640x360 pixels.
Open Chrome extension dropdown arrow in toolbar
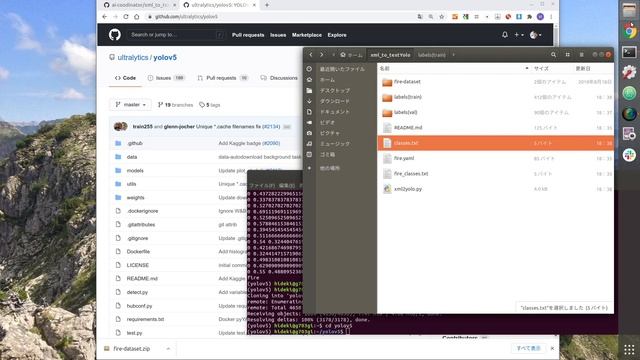click(x=487, y=17)
